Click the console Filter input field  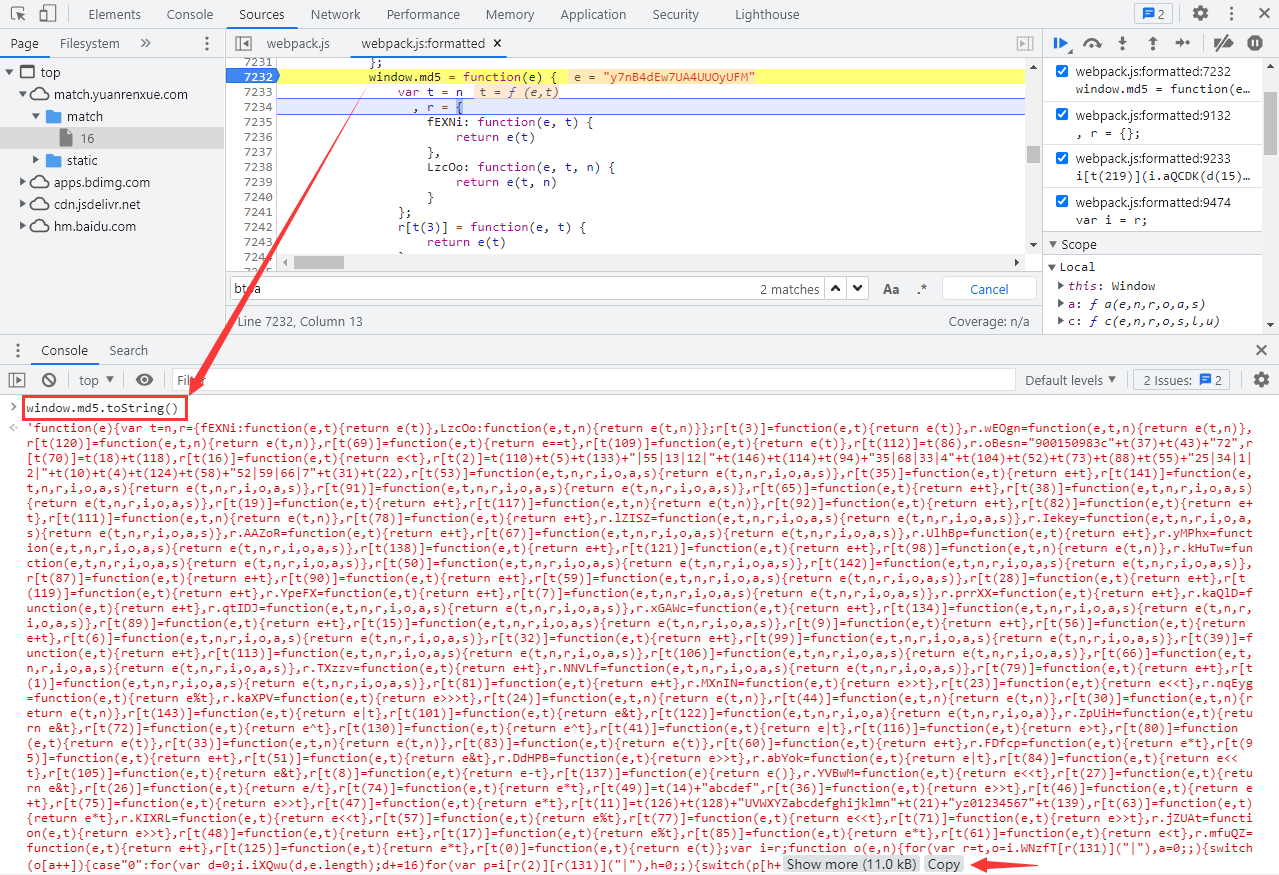[590, 380]
